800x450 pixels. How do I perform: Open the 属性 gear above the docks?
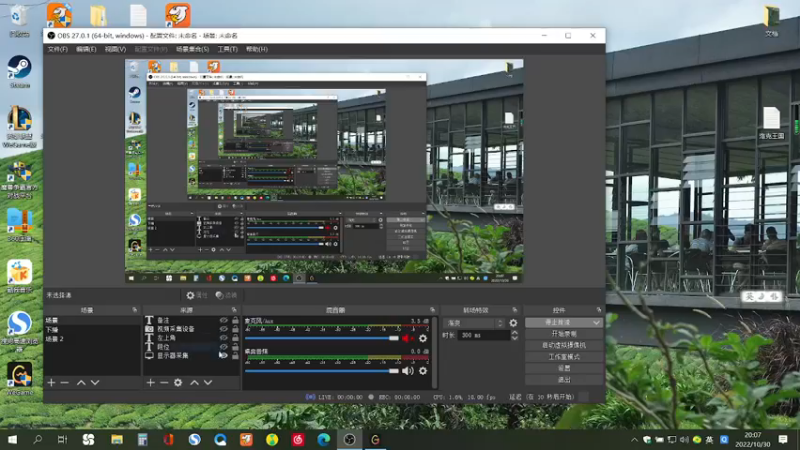tap(196, 295)
